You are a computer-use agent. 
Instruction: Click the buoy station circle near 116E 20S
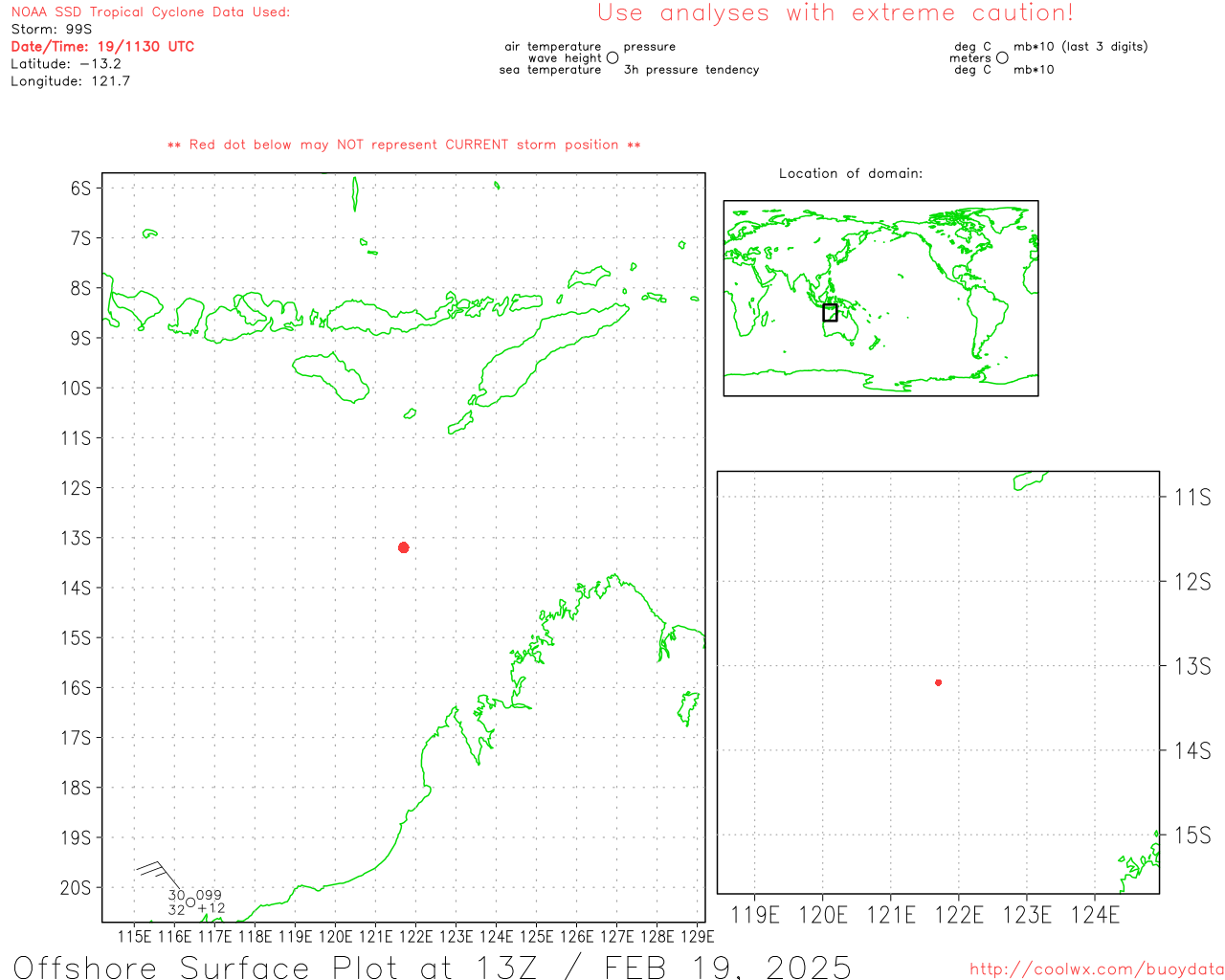point(190,902)
